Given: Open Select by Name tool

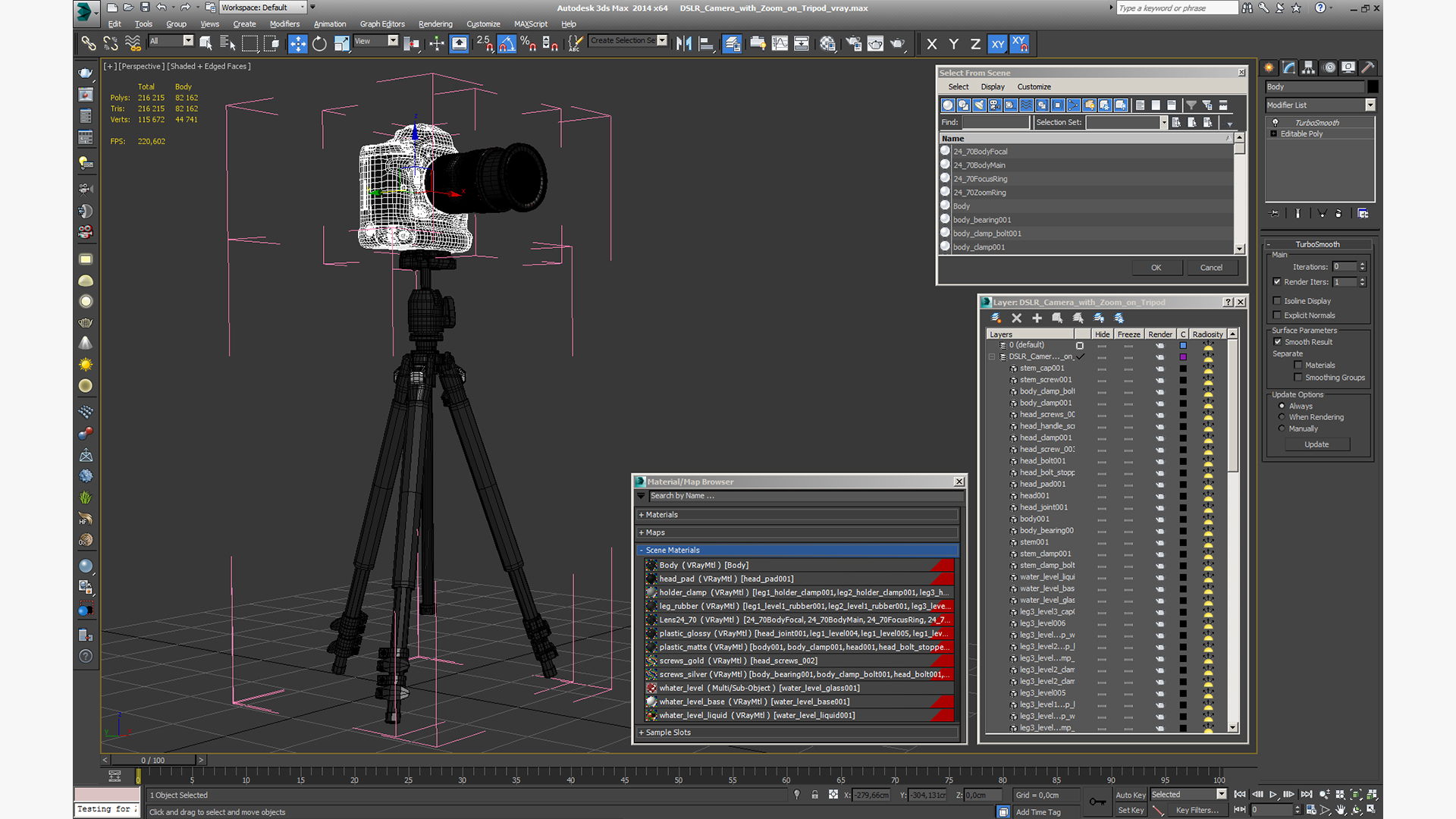Looking at the screenshot, I should [227, 43].
